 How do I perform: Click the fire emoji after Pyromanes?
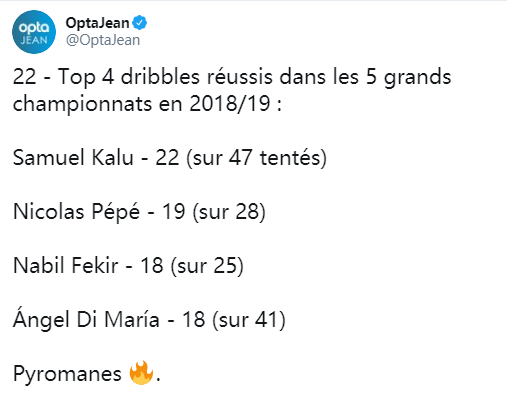click(x=141, y=373)
